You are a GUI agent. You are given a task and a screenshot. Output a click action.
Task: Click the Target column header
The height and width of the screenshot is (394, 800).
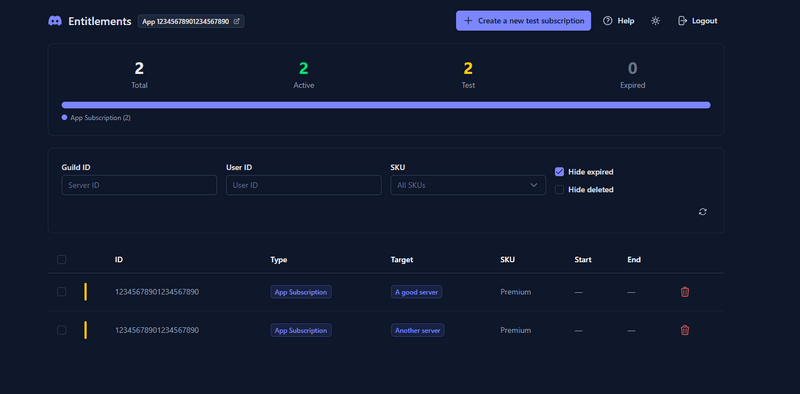[x=402, y=260]
